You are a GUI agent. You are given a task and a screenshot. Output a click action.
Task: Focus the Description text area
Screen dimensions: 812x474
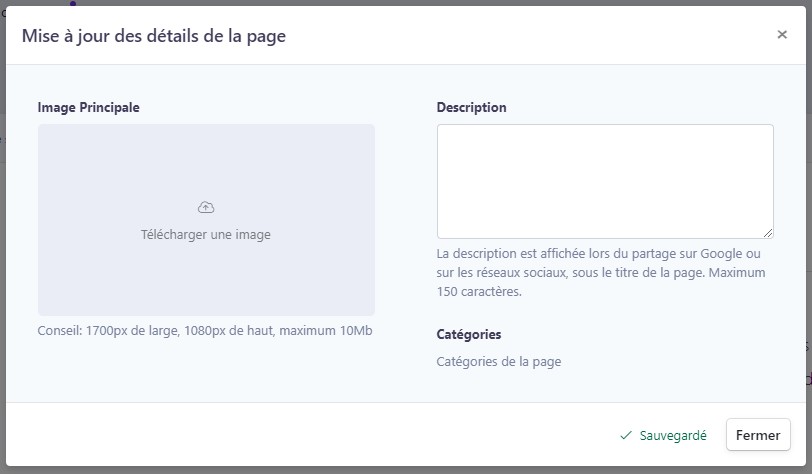(x=604, y=180)
